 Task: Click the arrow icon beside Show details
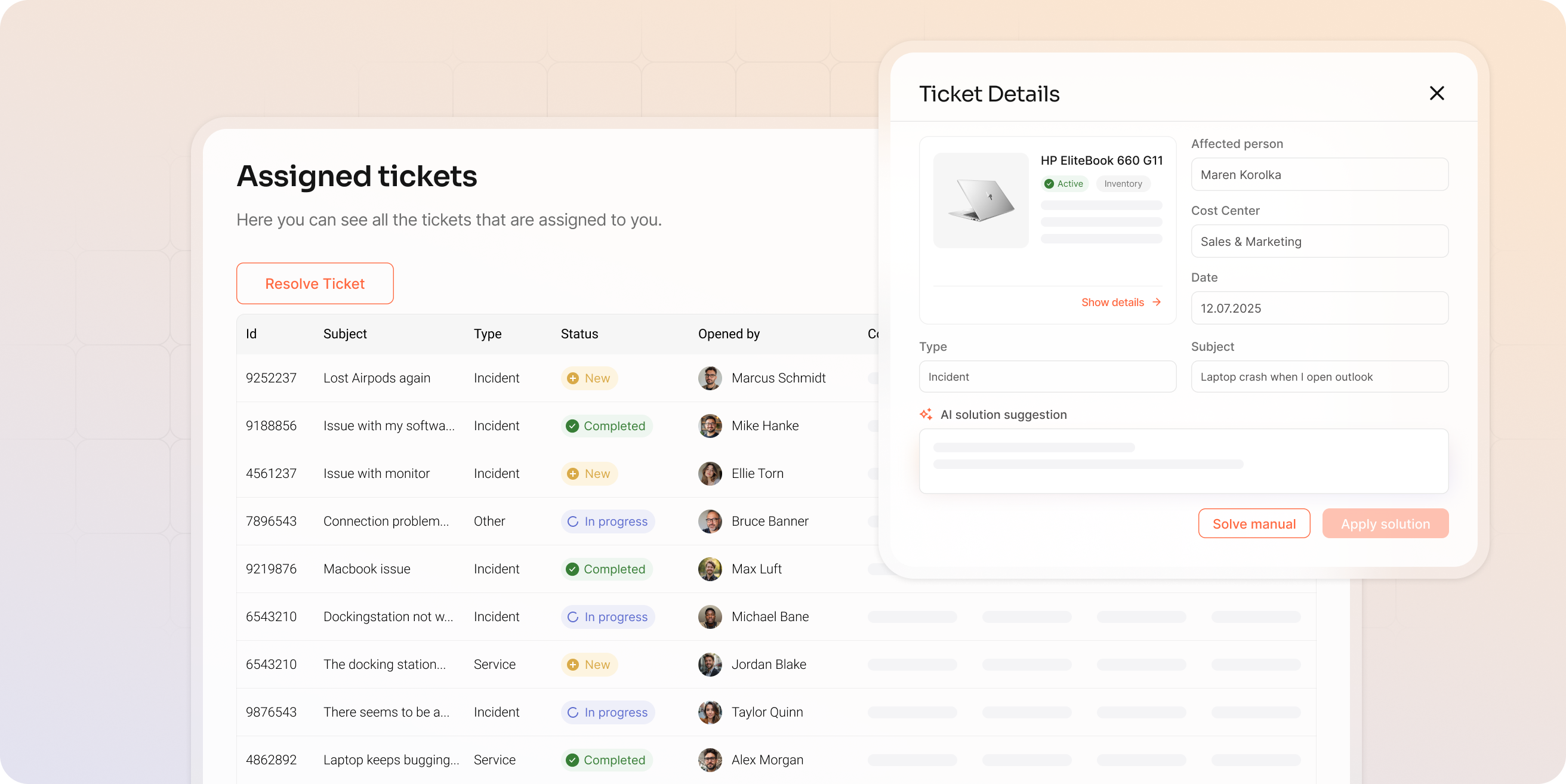point(1156,302)
